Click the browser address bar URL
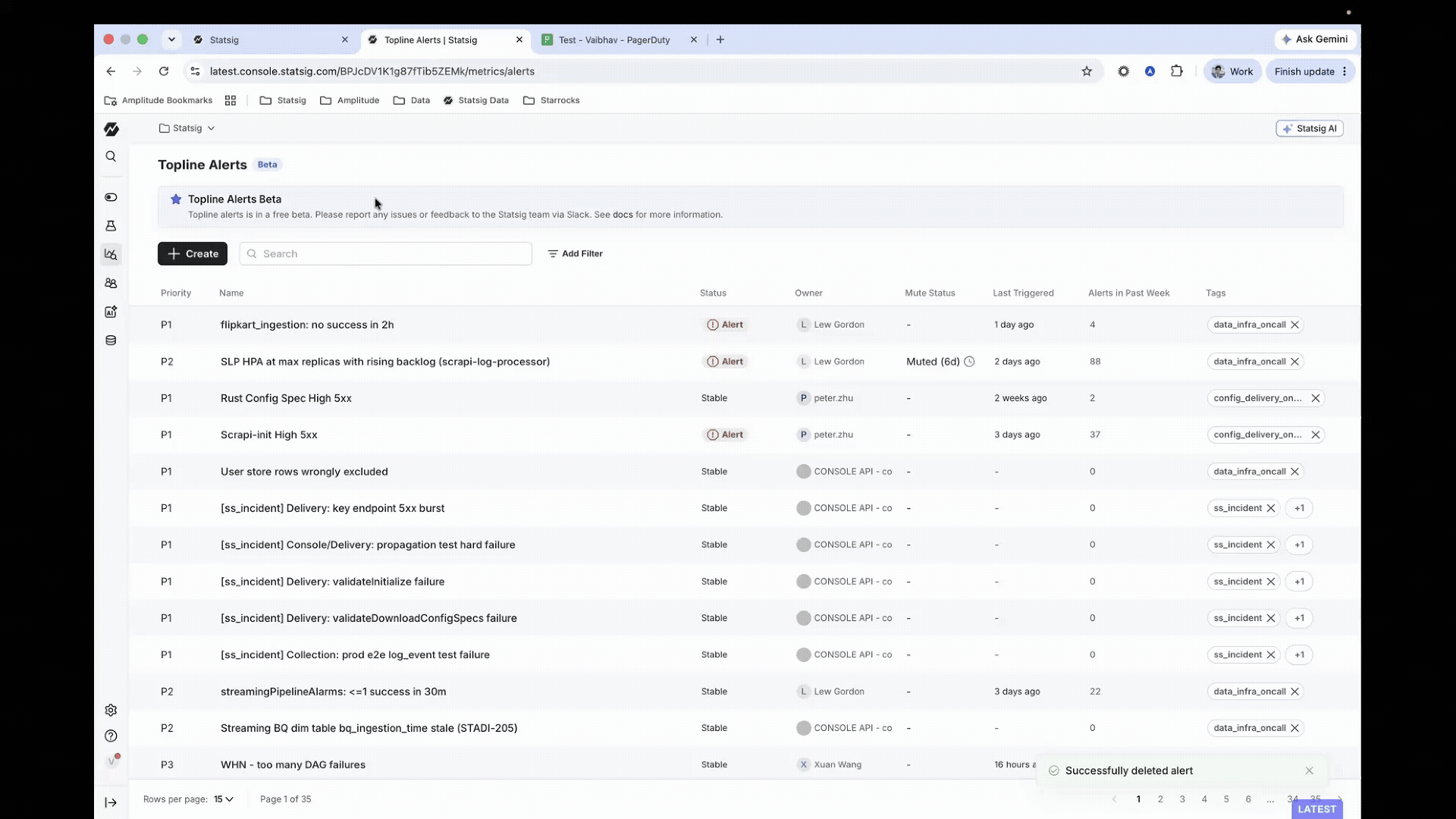 click(x=372, y=71)
